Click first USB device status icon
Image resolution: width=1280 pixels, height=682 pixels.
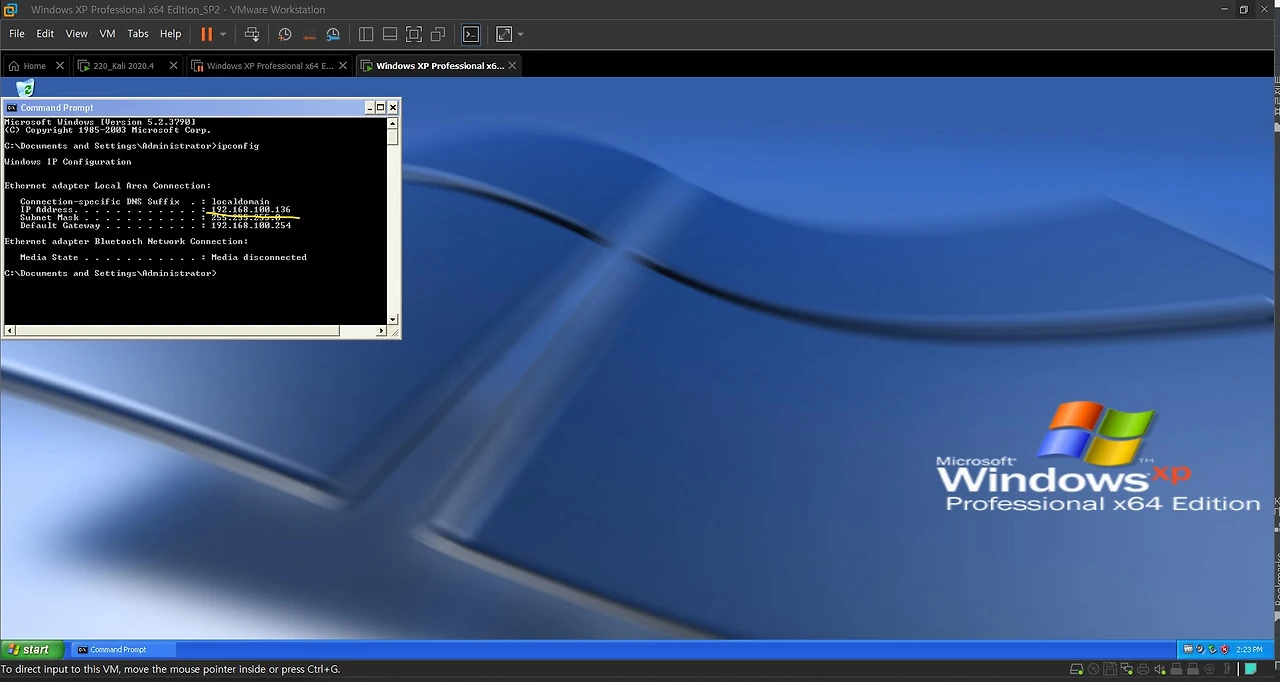point(1176,669)
